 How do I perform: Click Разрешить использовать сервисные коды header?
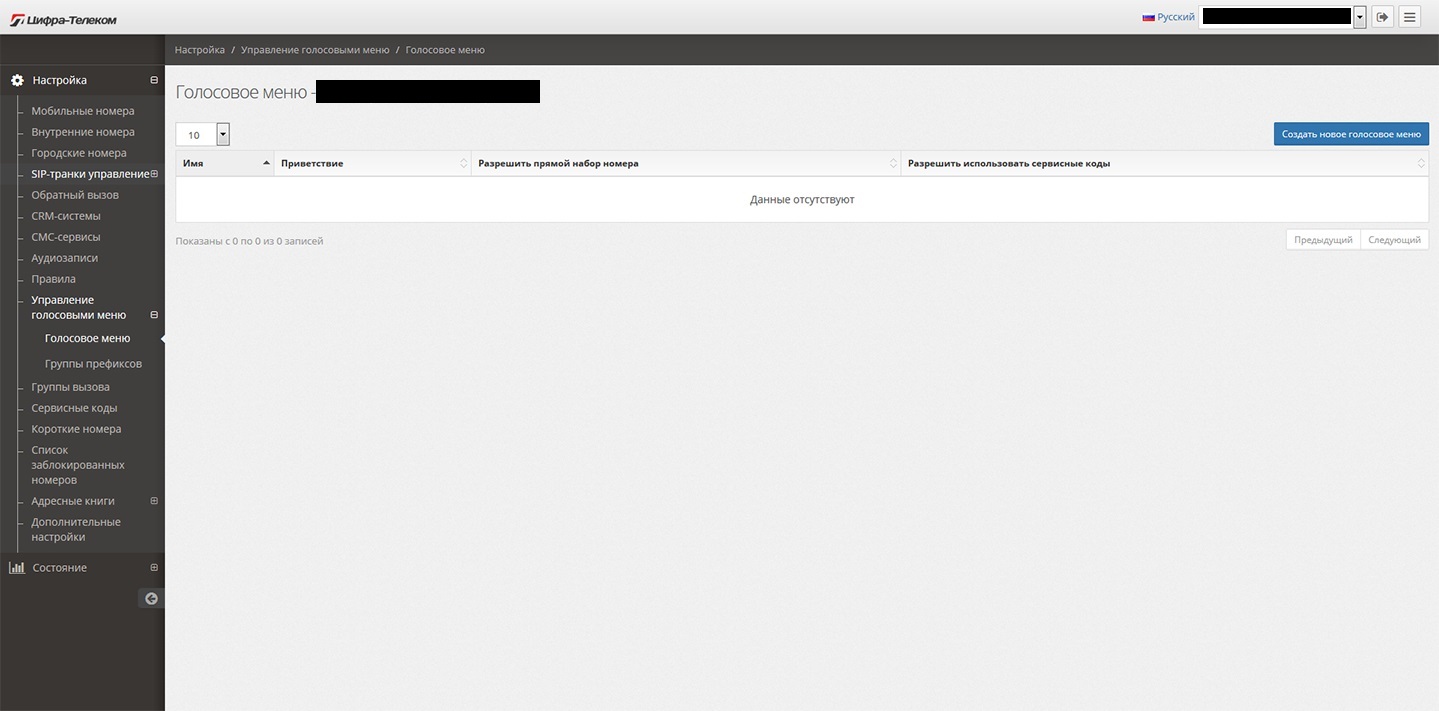[1165, 163]
